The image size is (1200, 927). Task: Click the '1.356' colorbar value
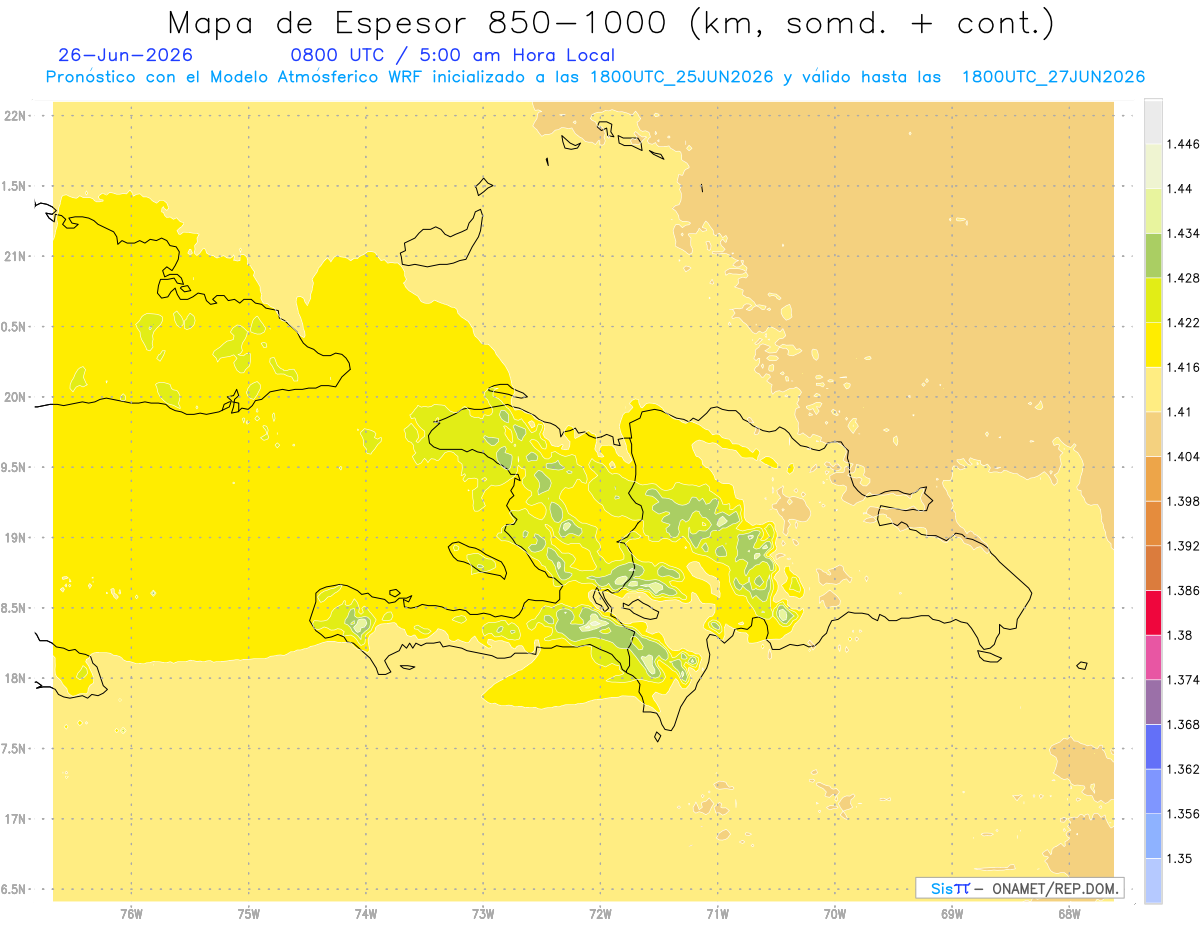(x=1183, y=814)
